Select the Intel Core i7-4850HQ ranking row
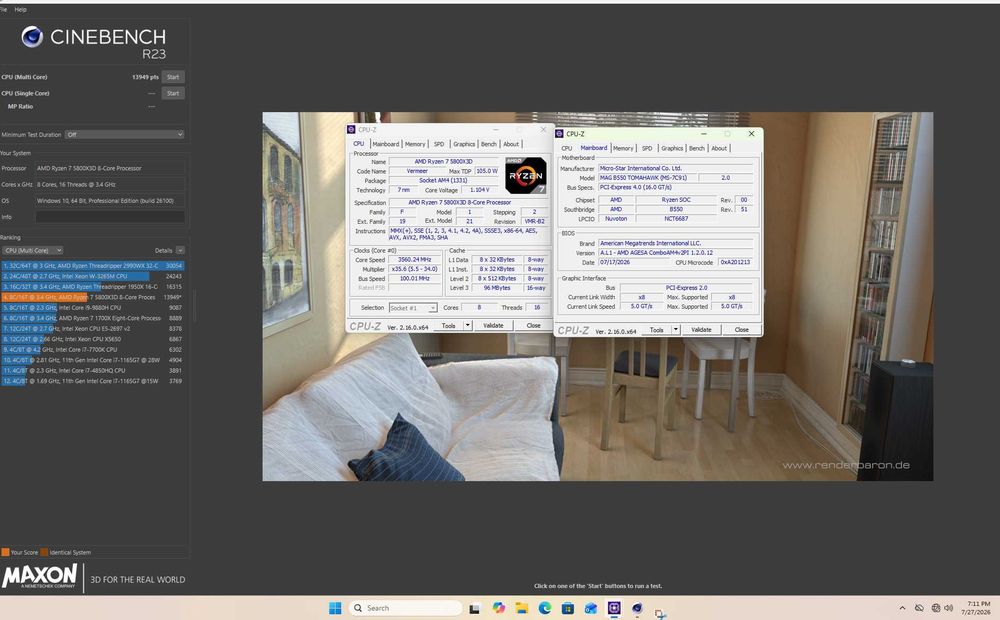The image size is (1000, 620). point(92,370)
